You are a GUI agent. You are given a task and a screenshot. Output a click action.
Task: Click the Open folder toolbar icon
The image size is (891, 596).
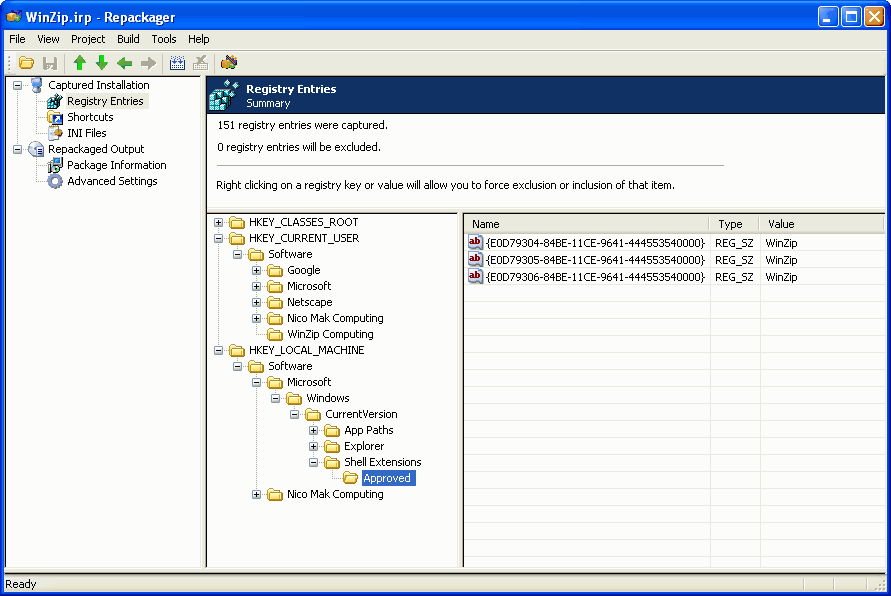point(27,63)
